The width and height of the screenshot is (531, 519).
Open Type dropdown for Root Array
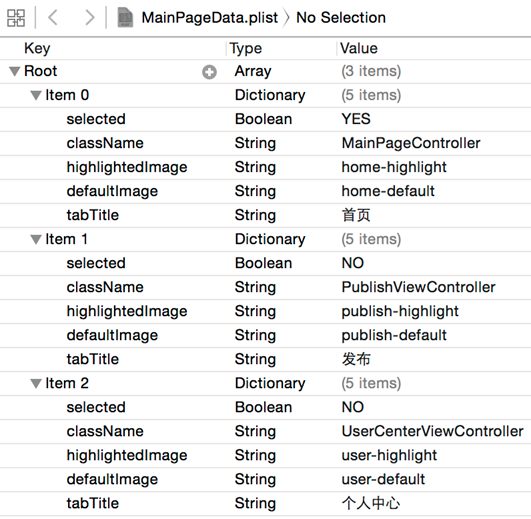(x=253, y=71)
